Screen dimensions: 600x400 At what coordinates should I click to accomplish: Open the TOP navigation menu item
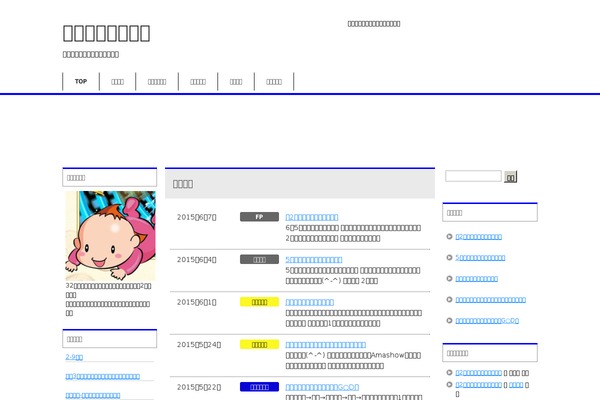coord(81,82)
